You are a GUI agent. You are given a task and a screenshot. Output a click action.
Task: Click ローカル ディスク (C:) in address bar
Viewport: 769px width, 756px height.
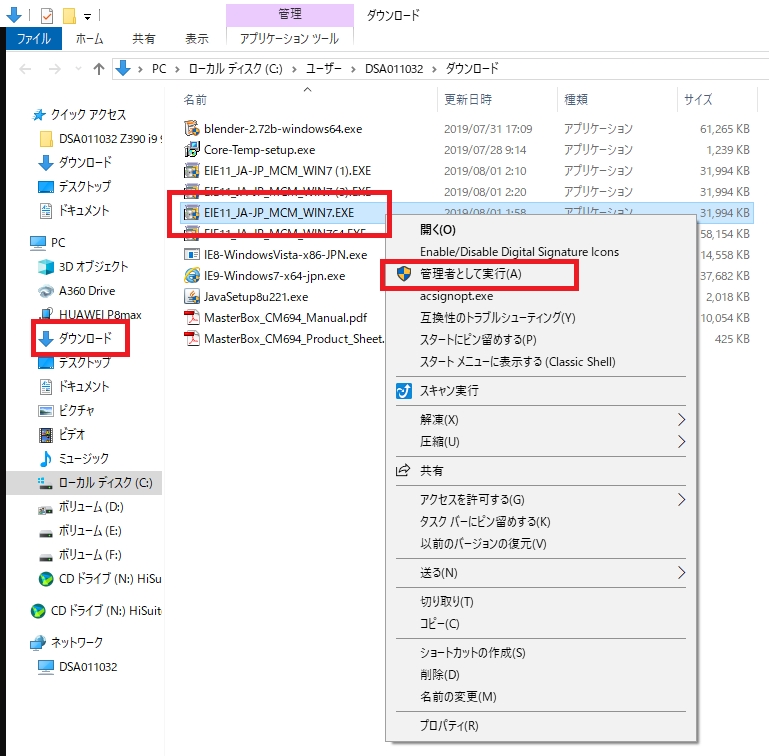235,69
